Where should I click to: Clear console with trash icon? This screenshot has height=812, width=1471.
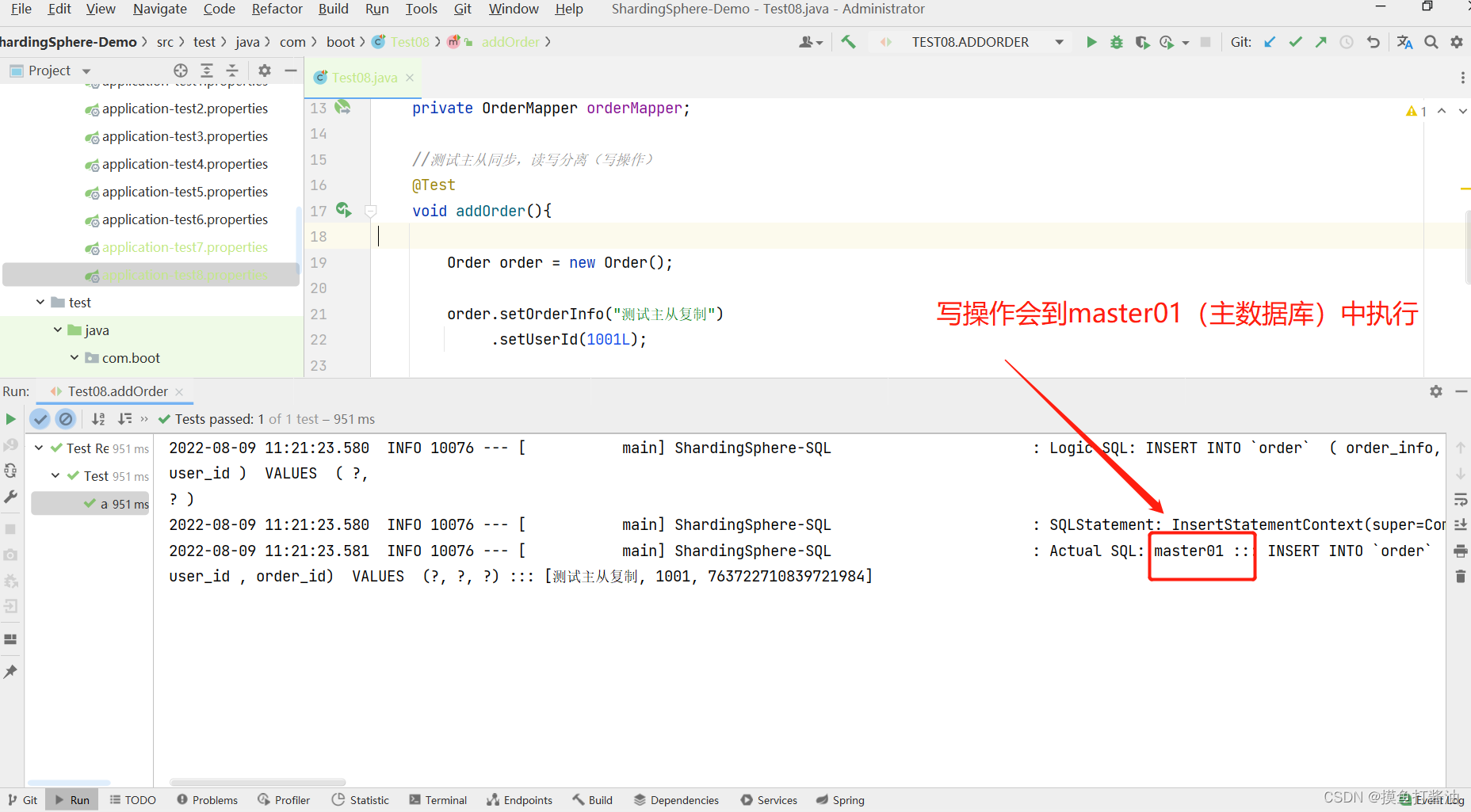pos(1461,576)
